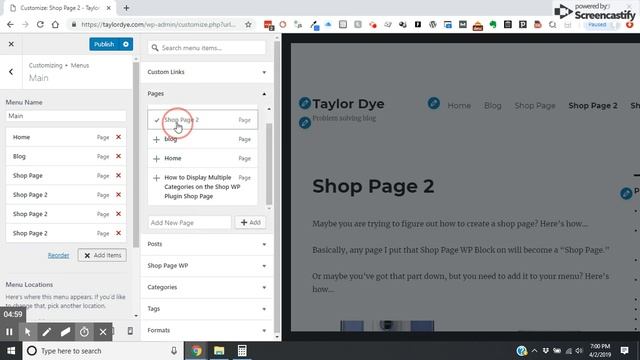This screenshot has width=640, height=360.
Task: Switch to the Customize Shop Page 2 tab
Action: click(60, 8)
